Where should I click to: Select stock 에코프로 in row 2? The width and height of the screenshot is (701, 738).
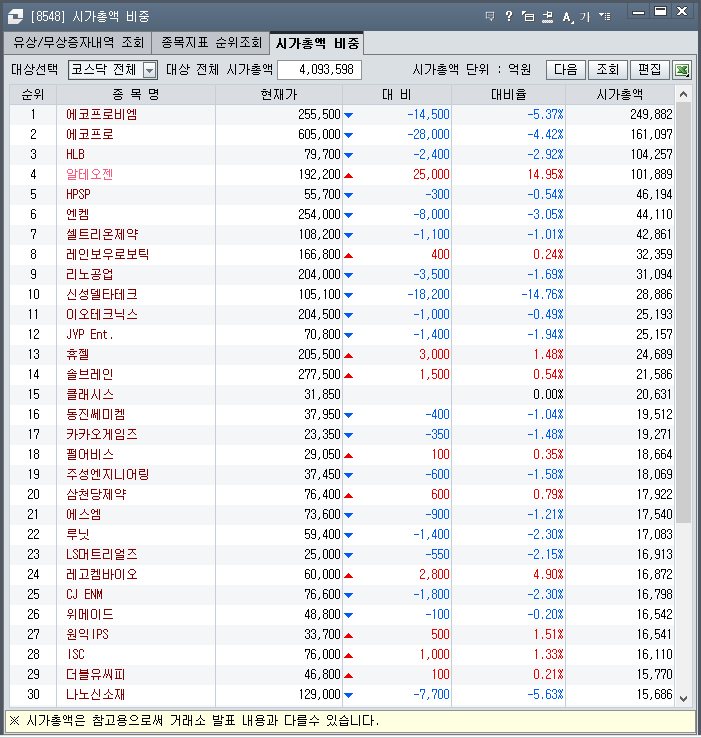[90, 135]
